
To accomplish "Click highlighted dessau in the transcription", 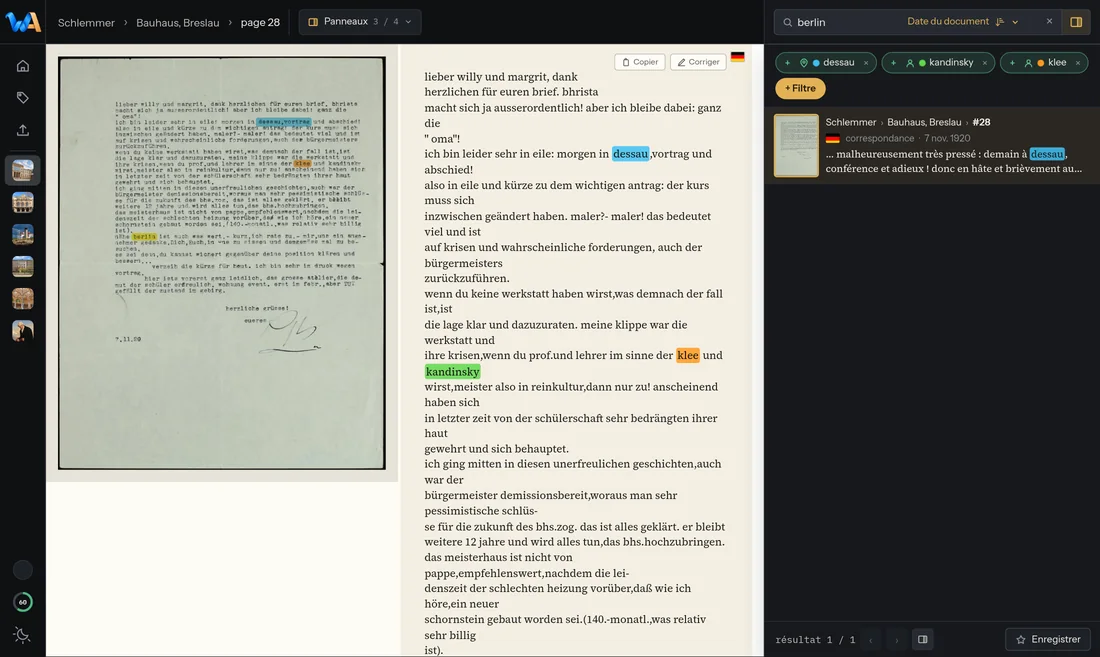I will point(630,154).
